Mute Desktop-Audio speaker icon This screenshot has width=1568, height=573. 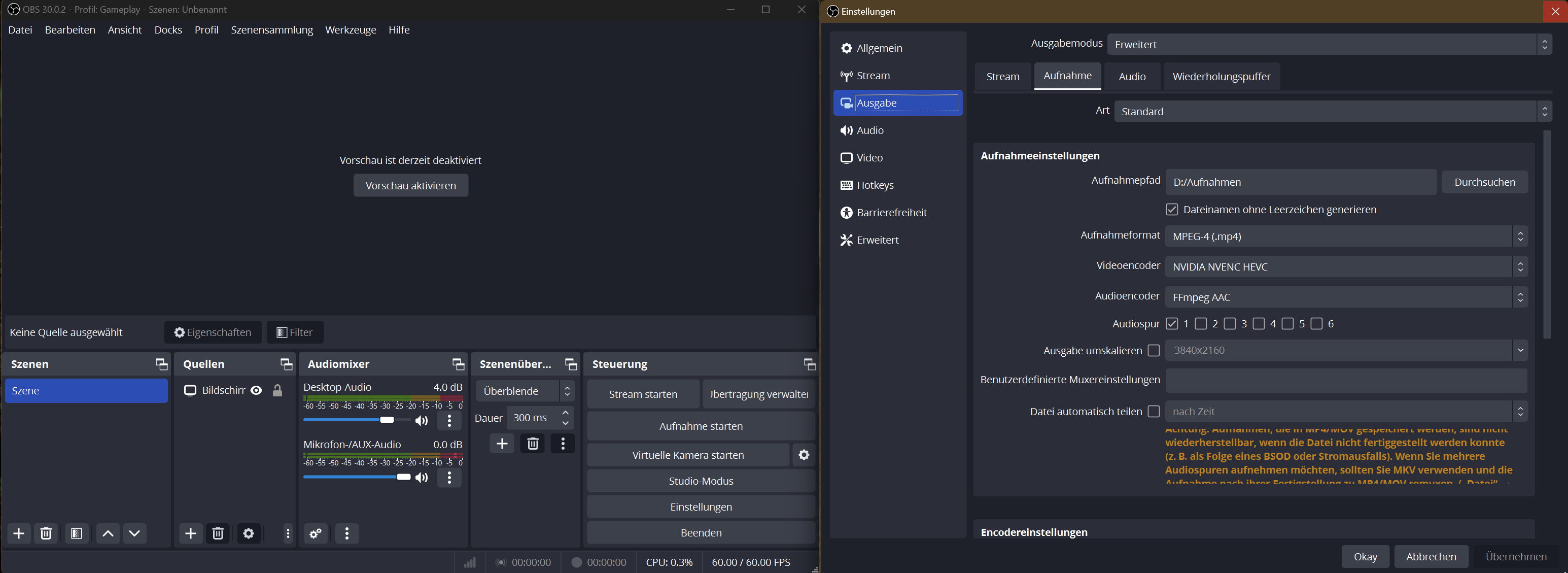(421, 421)
